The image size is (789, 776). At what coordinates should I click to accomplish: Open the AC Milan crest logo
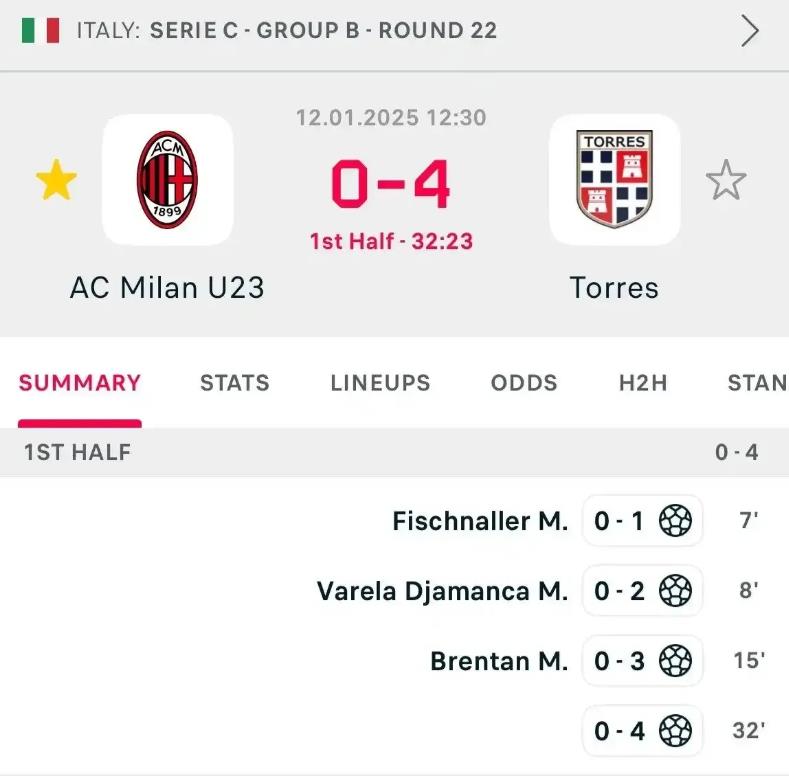tap(168, 180)
